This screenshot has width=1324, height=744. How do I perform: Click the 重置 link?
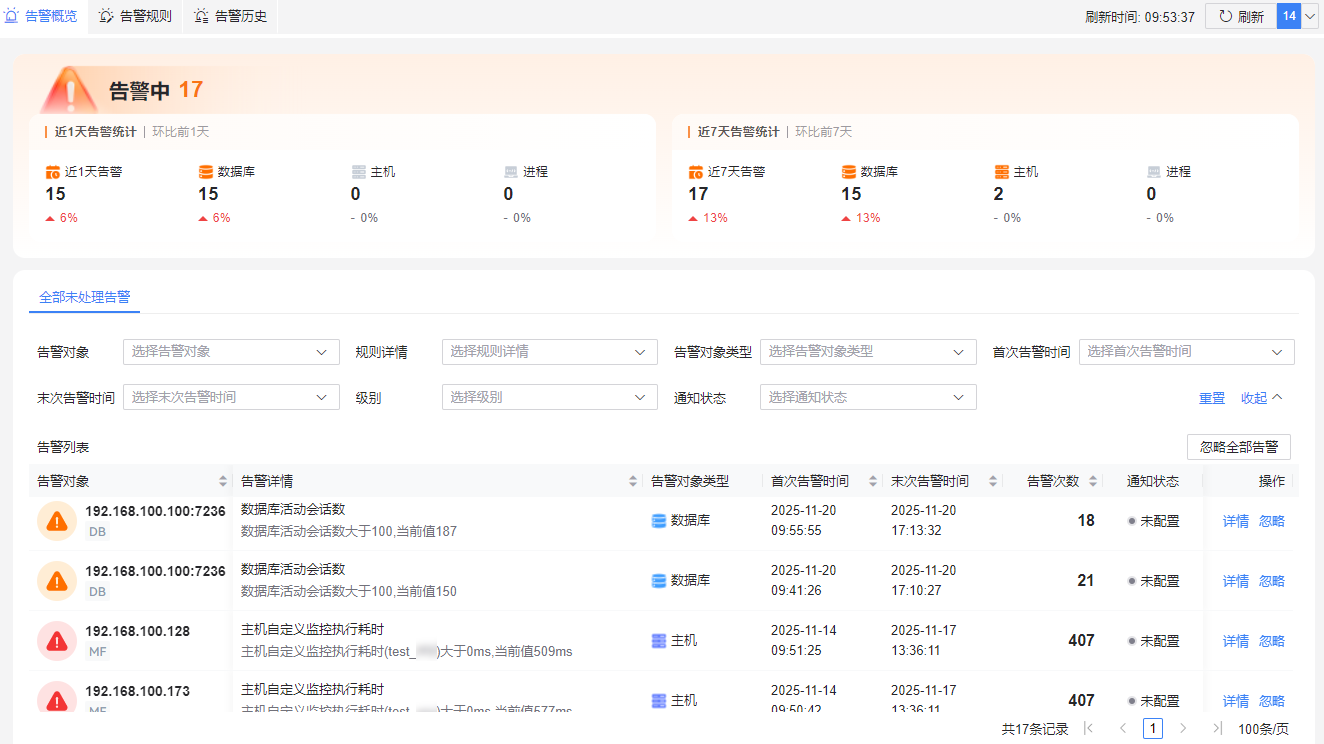click(x=1212, y=398)
